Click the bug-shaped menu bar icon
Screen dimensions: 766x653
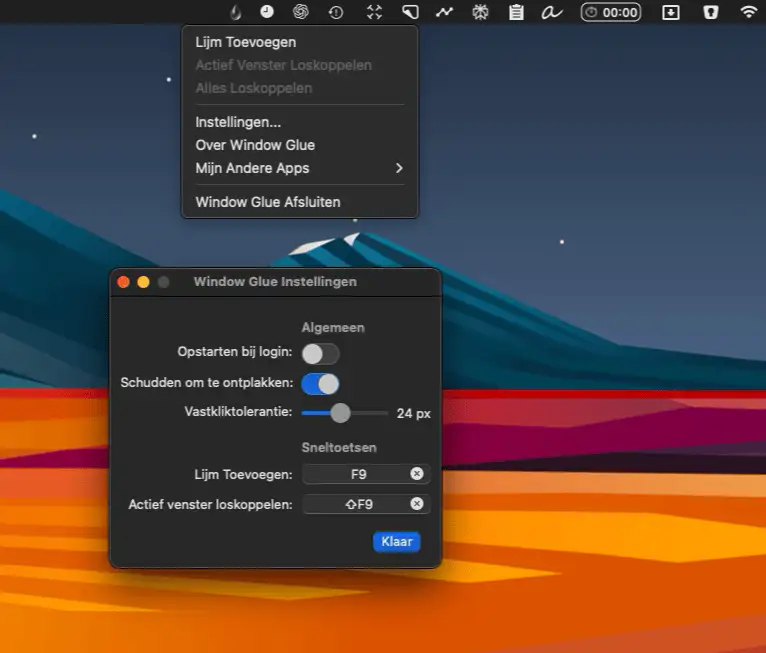(x=480, y=12)
